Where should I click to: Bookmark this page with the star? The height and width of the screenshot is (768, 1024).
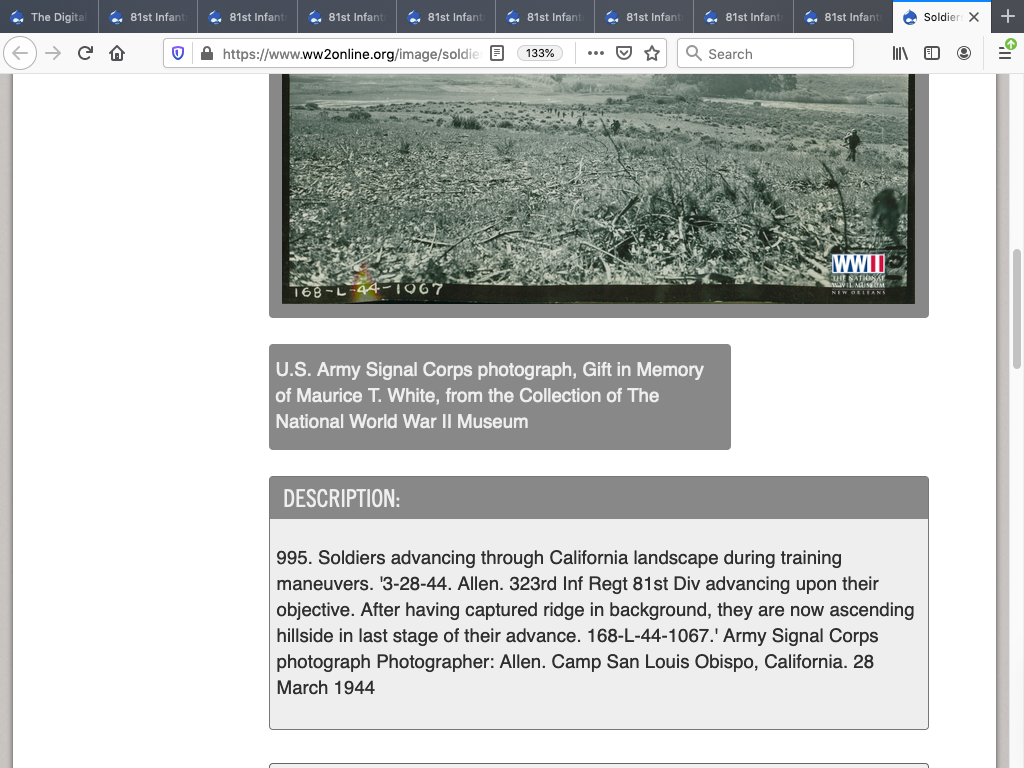click(x=652, y=53)
